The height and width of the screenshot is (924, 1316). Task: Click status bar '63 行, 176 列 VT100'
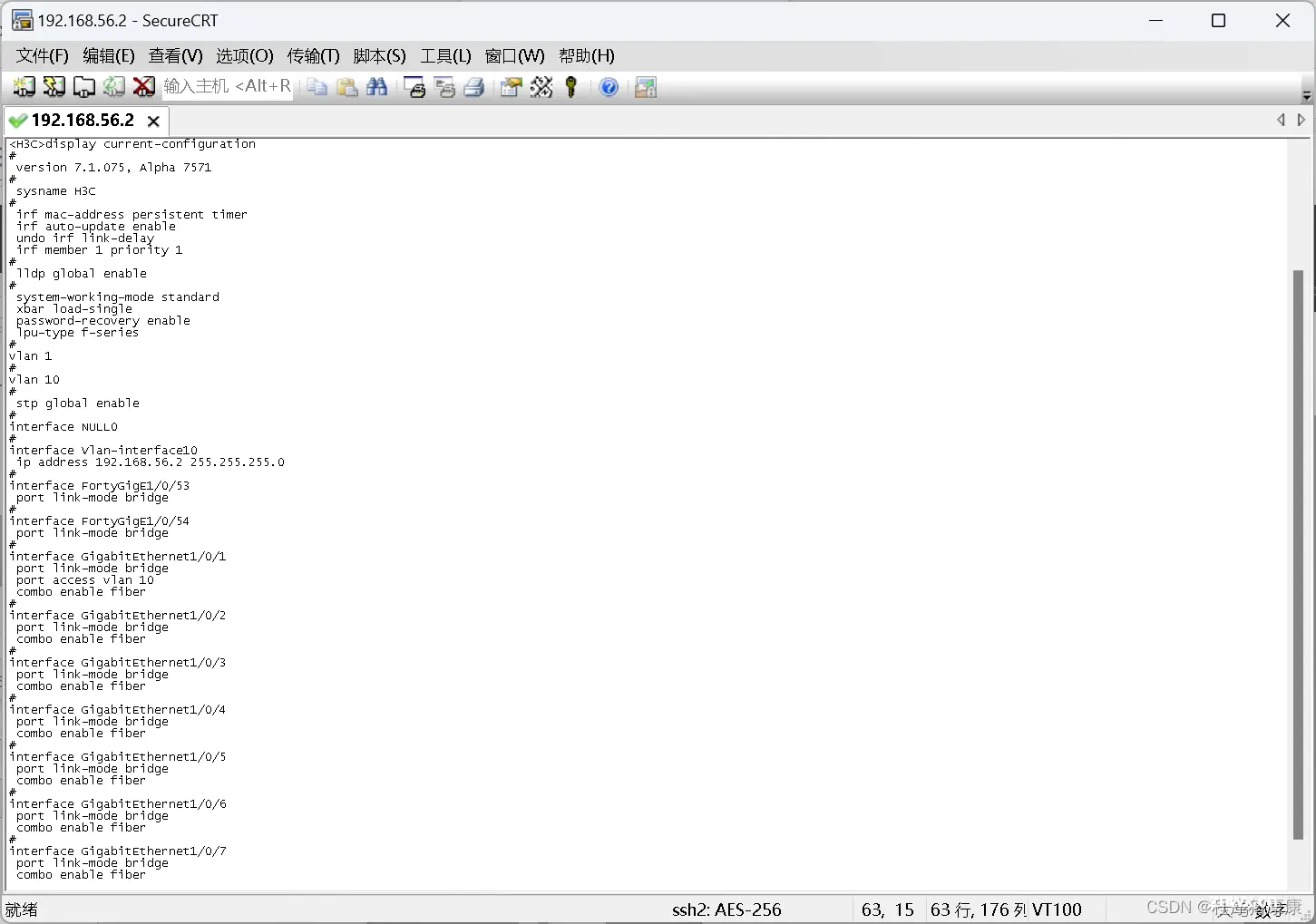click(1006, 909)
